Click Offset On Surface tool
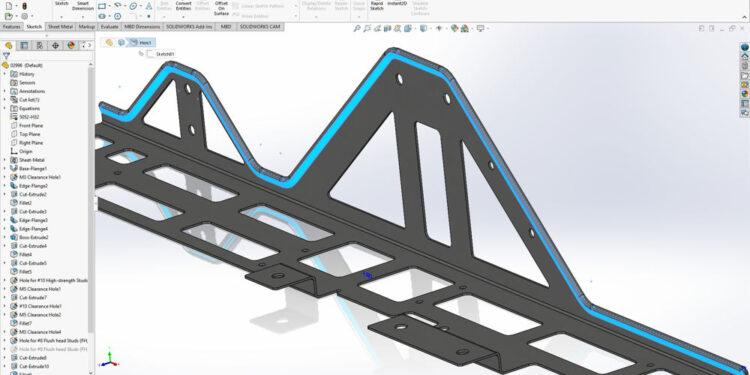 coord(221,8)
